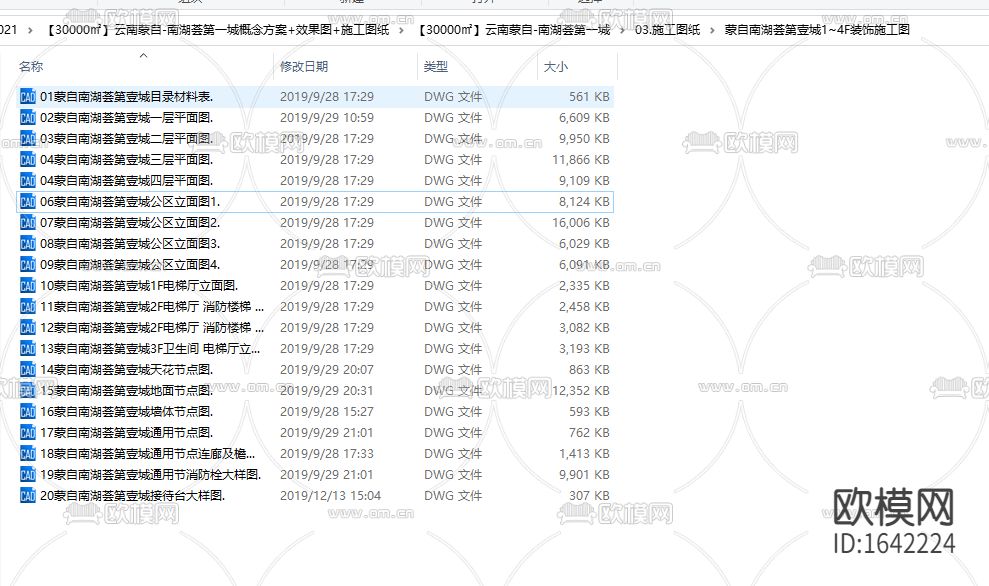
Task: Click the CAD icon beside 20蒙自南湖荟第壹城接待台大样图
Action: (x=27, y=495)
